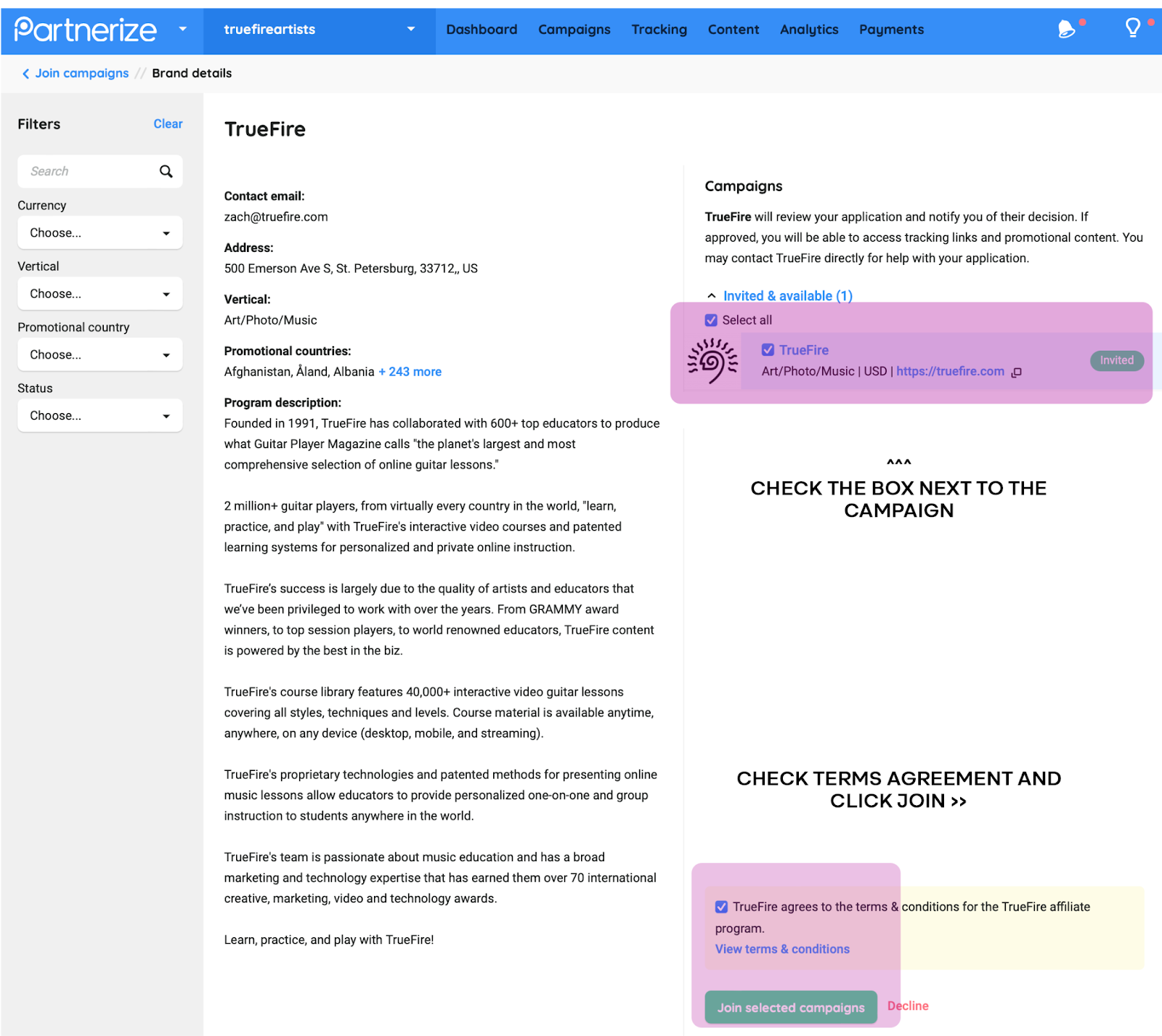This screenshot has width=1162, height=1036.
Task: Open the truefireartists account dropdown
Action: (320, 30)
